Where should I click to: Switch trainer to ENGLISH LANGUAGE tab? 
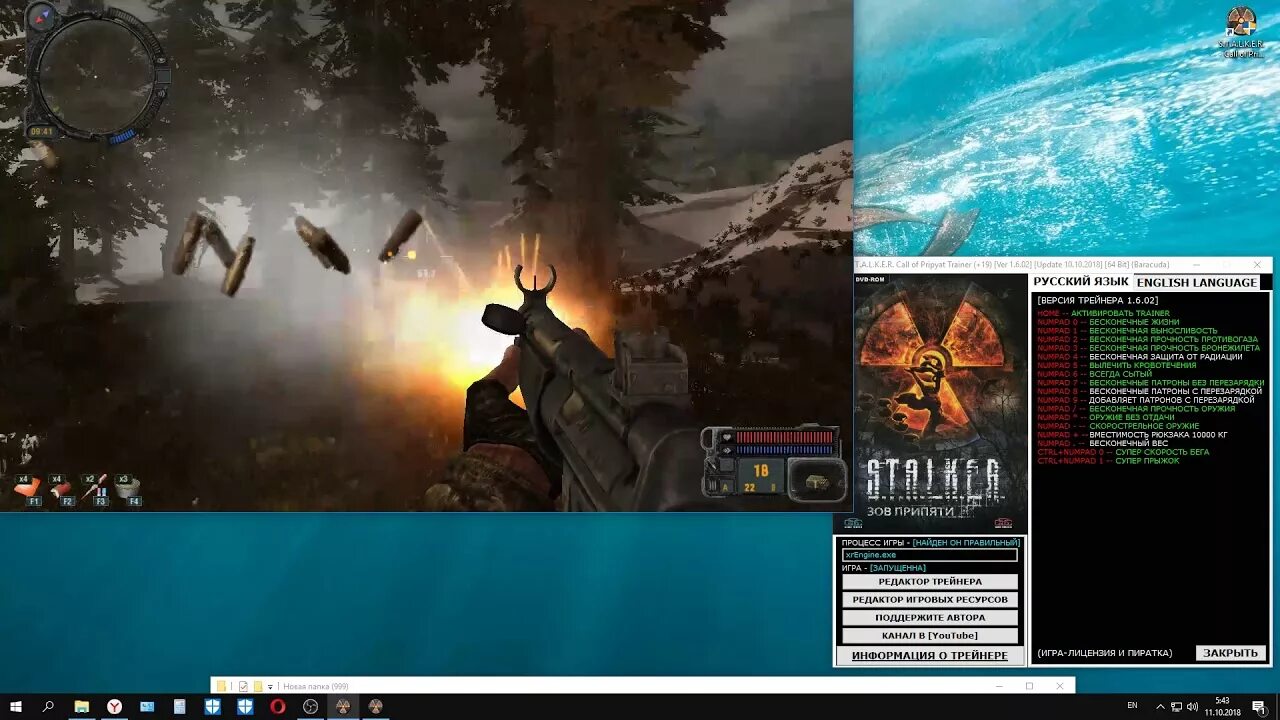[x=1196, y=283]
